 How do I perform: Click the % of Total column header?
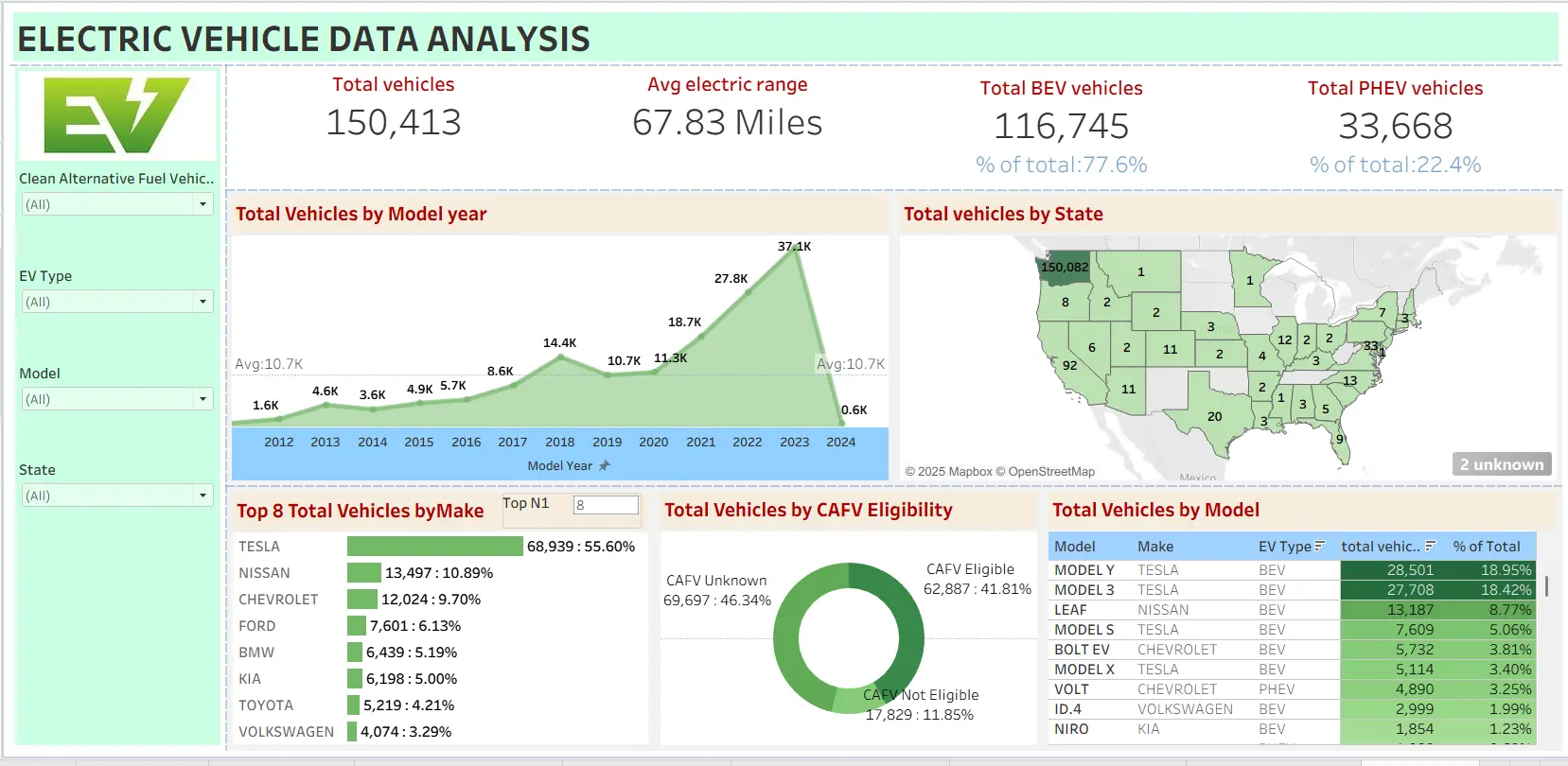(1487, 547)
